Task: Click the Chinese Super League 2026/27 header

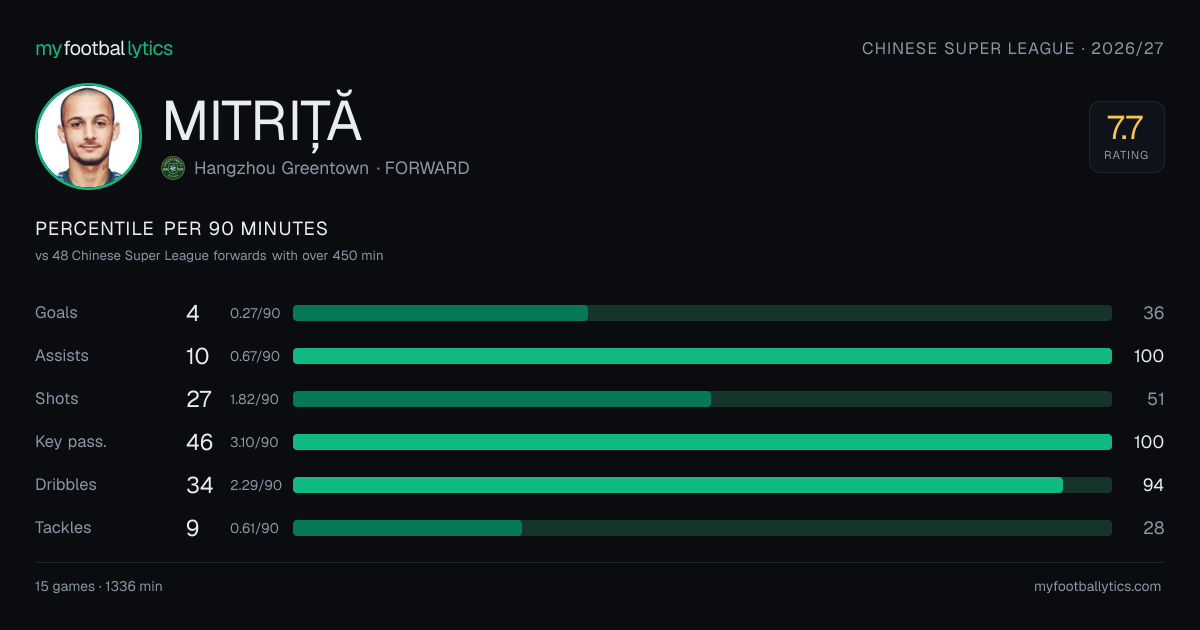Action: pos(1013,48)
